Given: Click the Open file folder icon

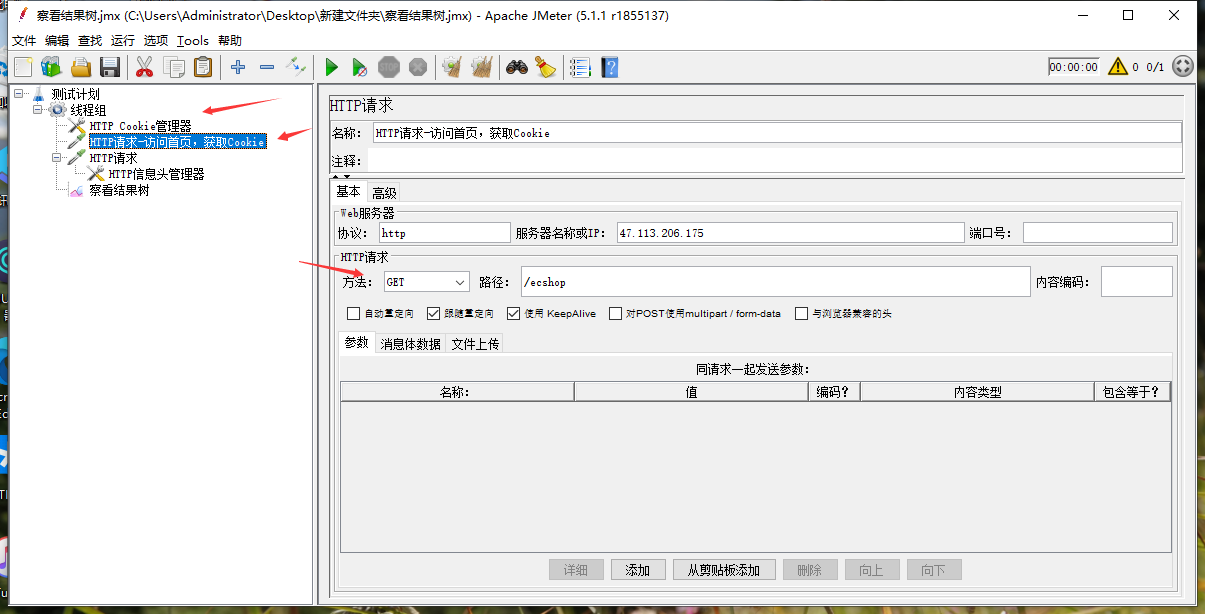Looking at the screenshot, I should pos(81,67).
